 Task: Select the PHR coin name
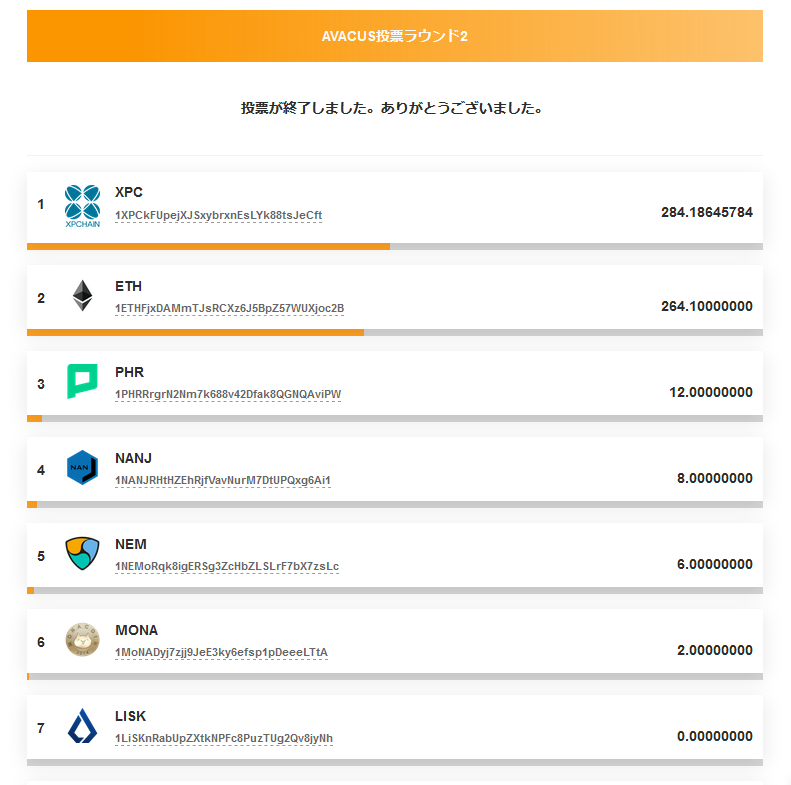point(129,372)
